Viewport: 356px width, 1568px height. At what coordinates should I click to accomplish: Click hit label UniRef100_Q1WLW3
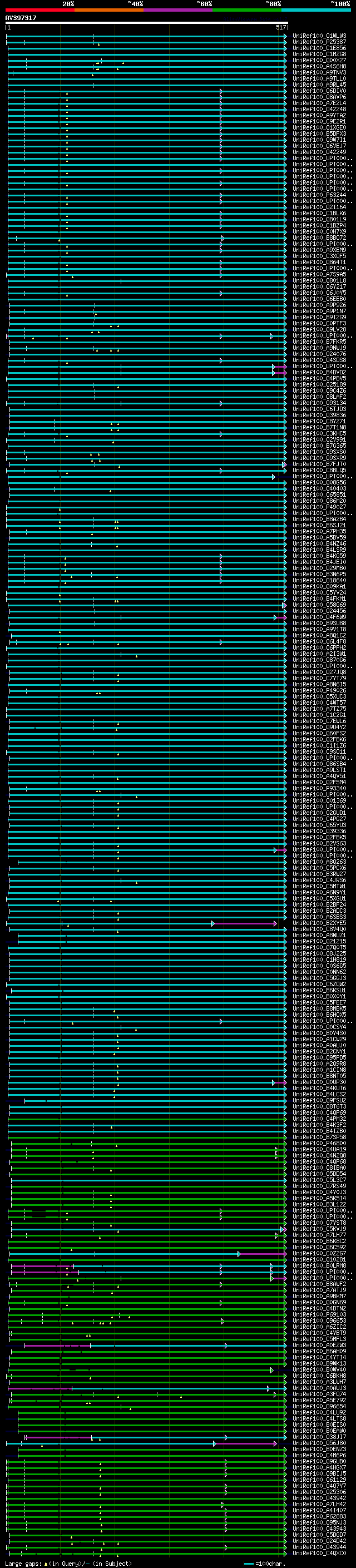(319, 36)
